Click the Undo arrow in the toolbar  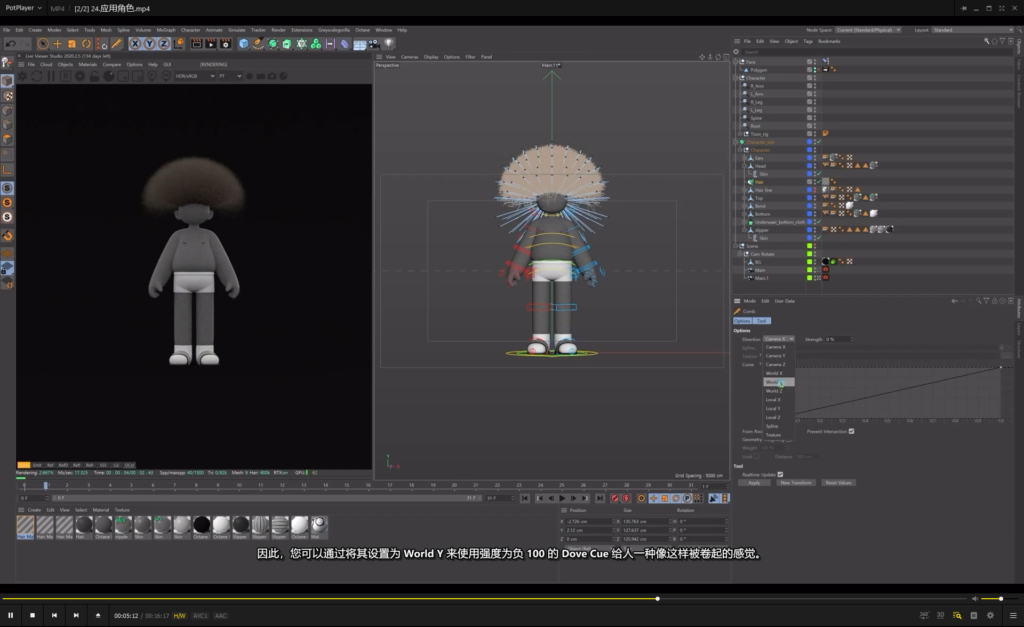pyautogui.click(x=10, y=44)
